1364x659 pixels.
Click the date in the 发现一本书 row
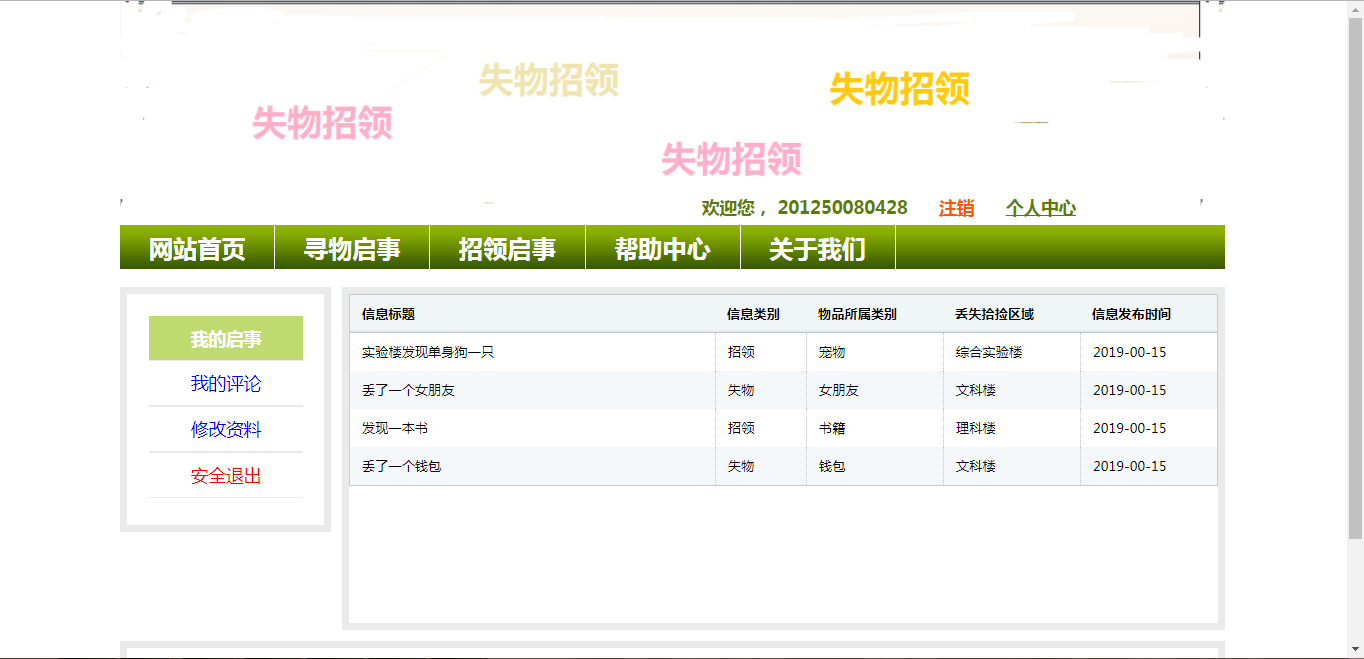point(1129,428)
